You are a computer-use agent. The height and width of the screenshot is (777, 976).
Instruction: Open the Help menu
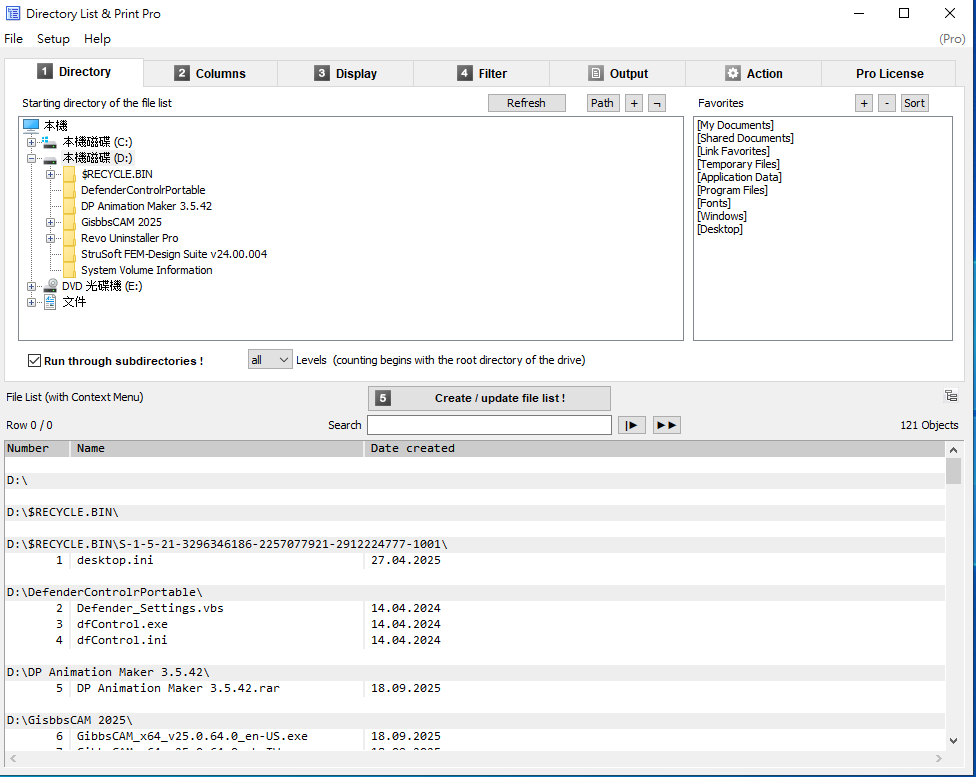click(97, 39)
